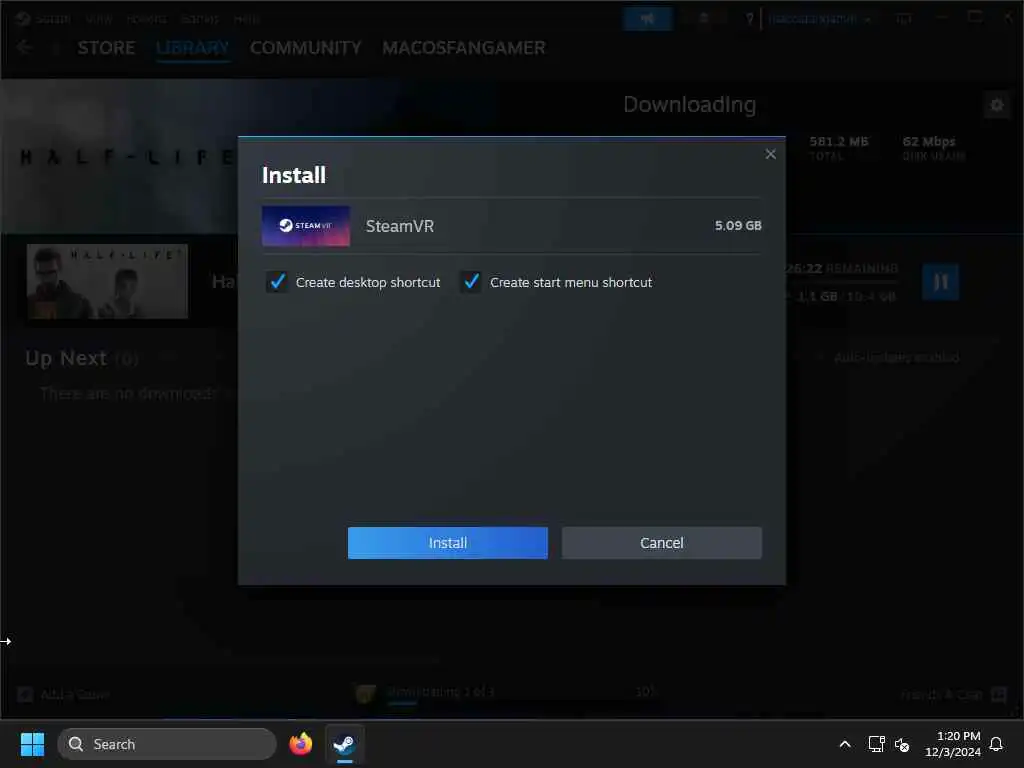Click the announcements megaphone button
Image resolution: width=1024 pixels, height=768 pixels.
click(647, 19)
